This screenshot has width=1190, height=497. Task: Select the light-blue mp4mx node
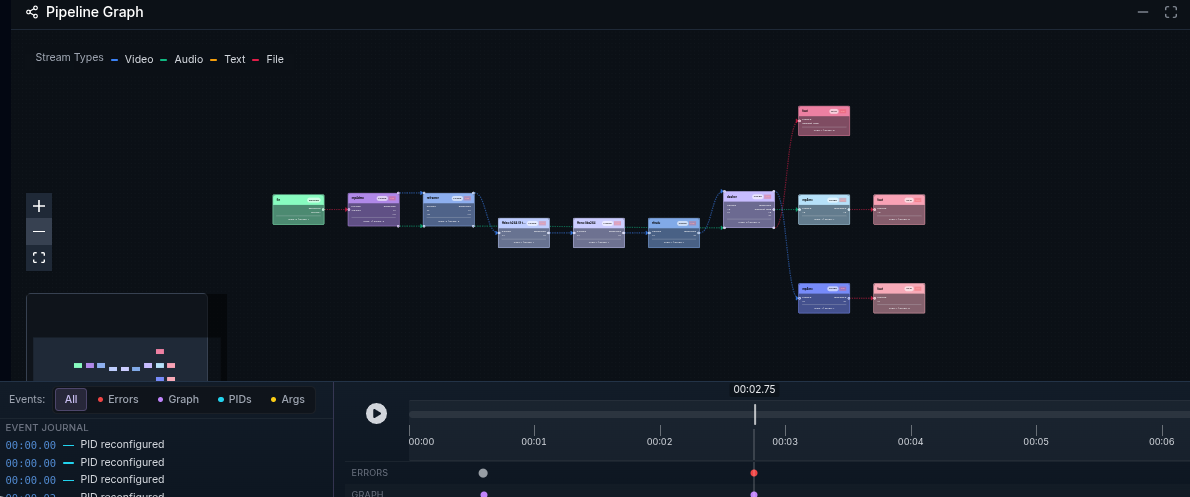(824, 209)
